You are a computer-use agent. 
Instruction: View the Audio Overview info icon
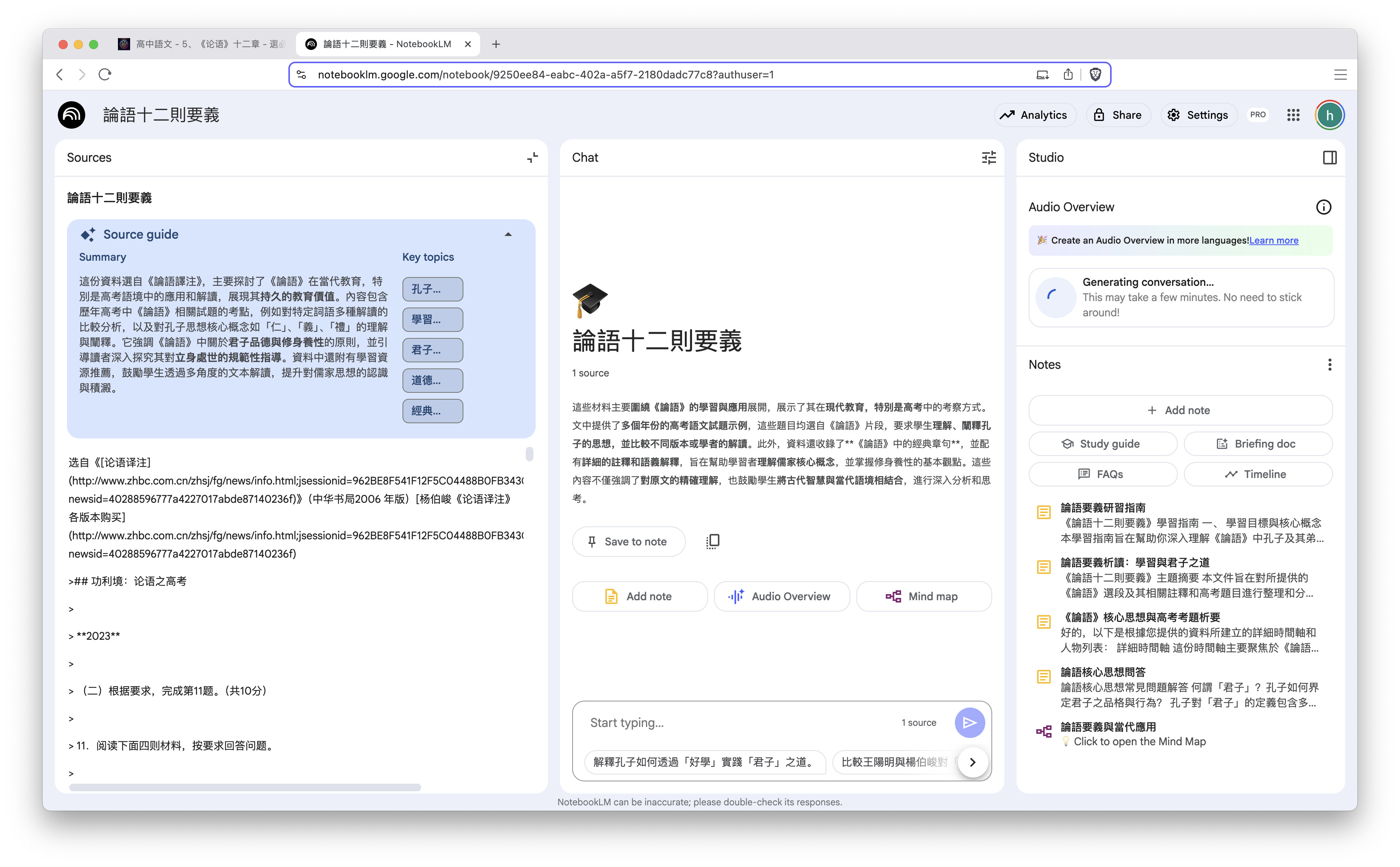click(x=1324, y=207)
